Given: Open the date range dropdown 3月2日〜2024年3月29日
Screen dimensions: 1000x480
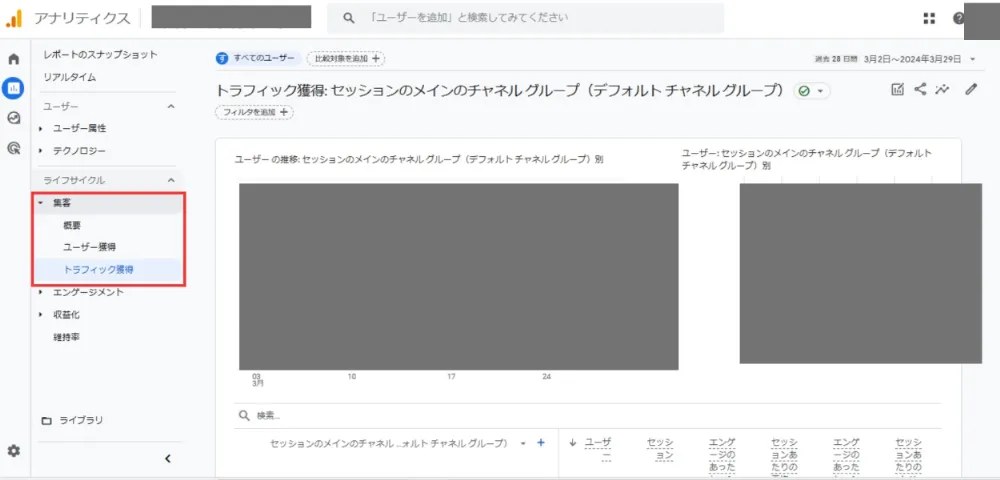Looking at the screenshot, I should click(918, 59).
